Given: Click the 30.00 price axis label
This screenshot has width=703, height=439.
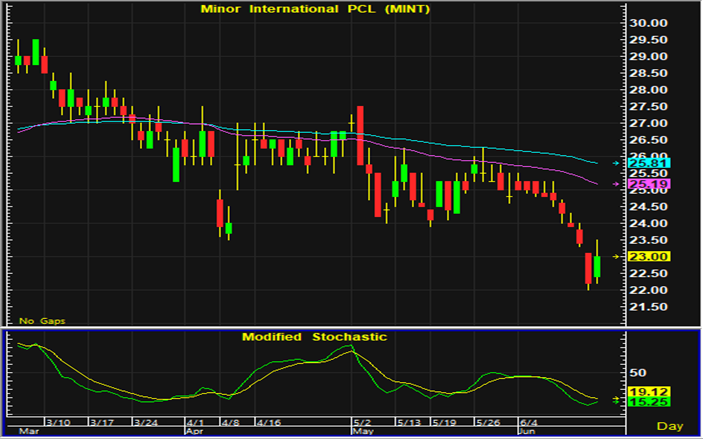Looking at the screenshot, I should 648,23.
